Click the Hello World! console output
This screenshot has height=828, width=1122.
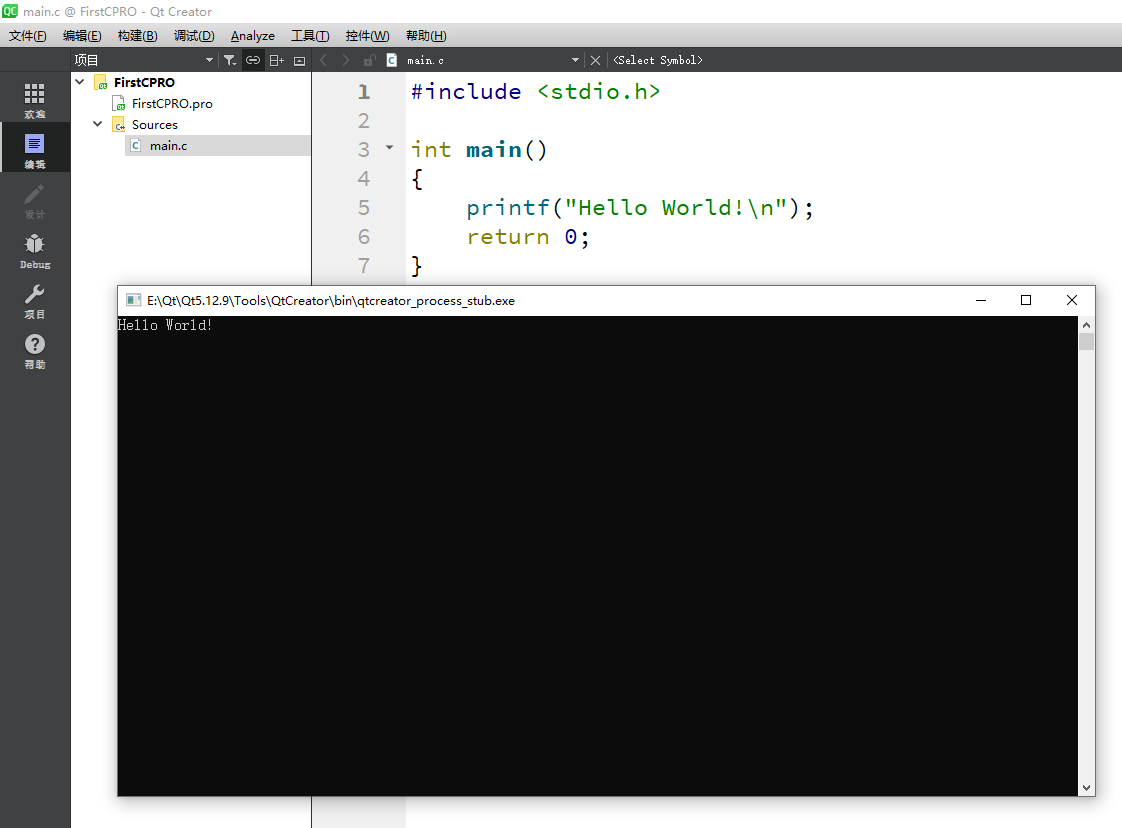coord(165,325)
